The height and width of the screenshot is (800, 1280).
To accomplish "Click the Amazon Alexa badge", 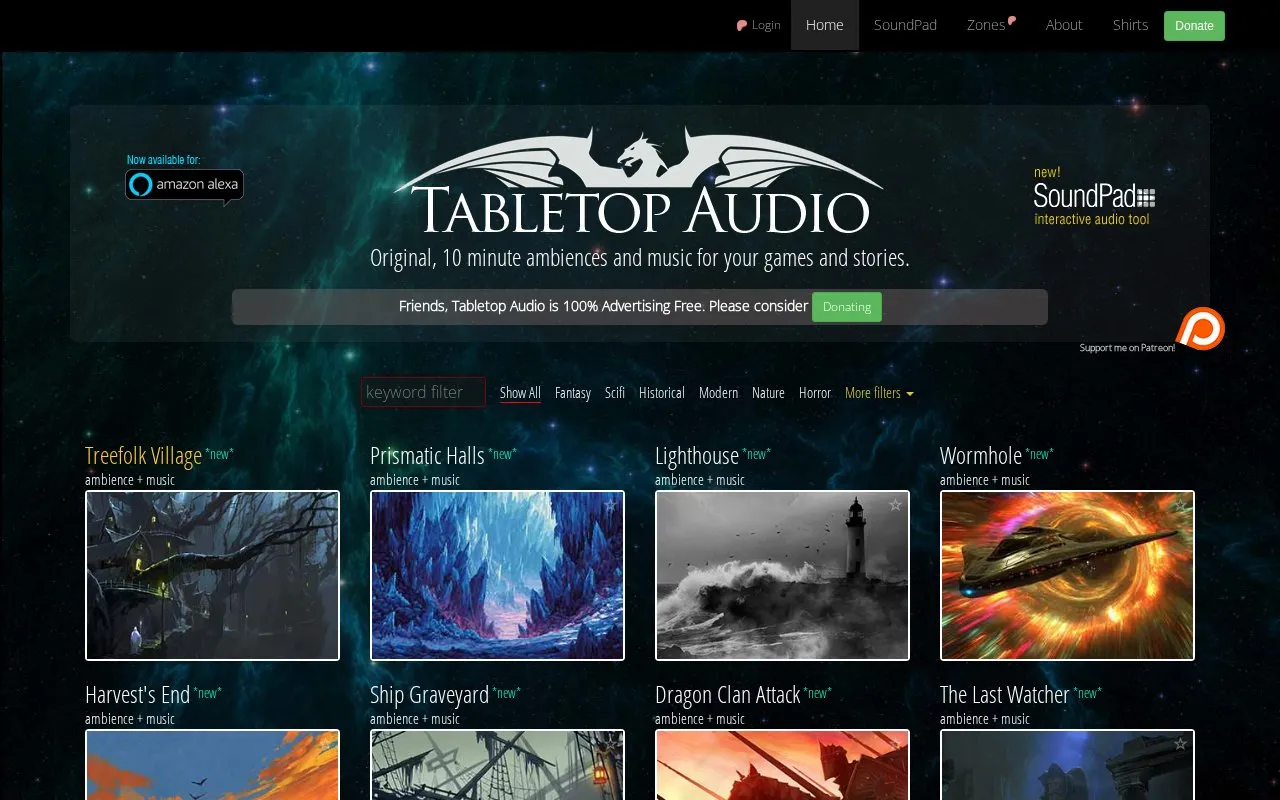I will click(x=184, y=185).
